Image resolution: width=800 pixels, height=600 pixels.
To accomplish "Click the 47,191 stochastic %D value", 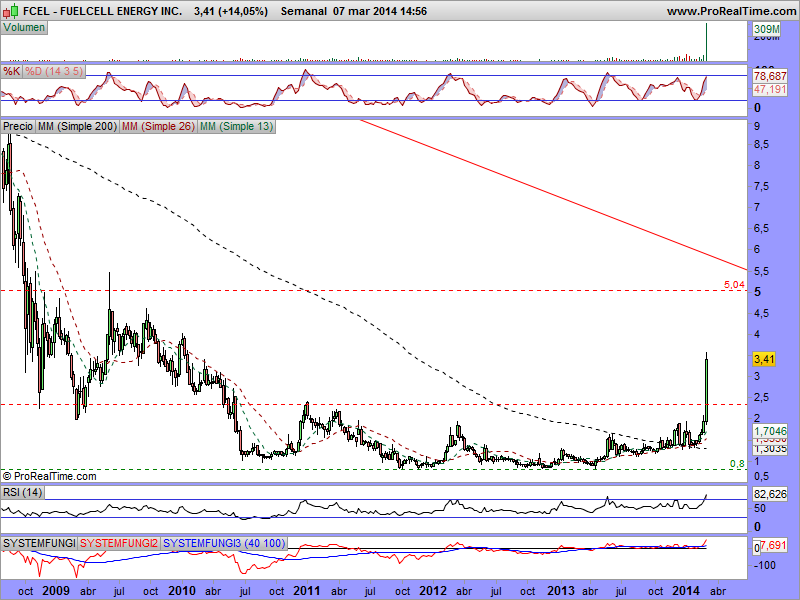I will (770, 89).
